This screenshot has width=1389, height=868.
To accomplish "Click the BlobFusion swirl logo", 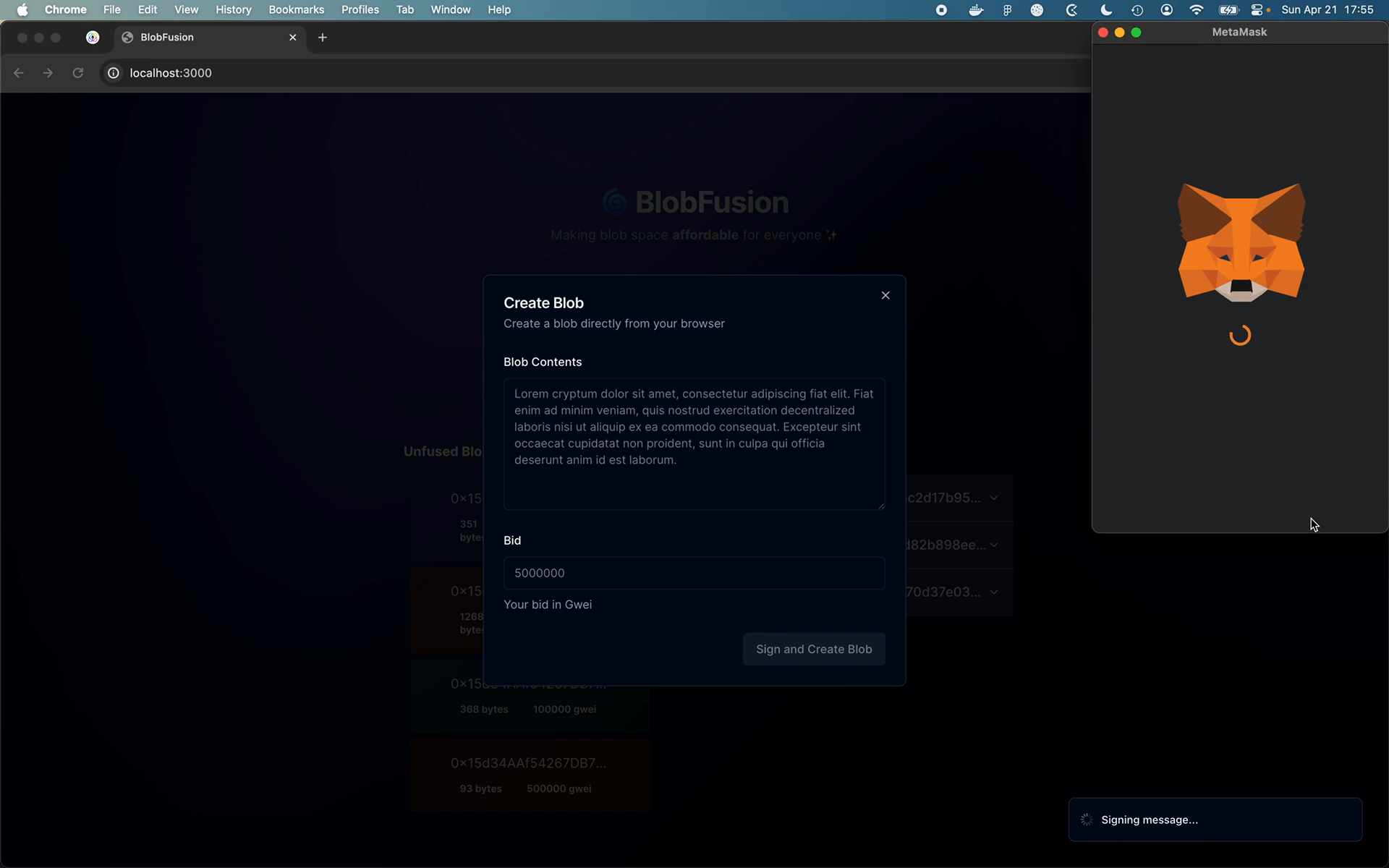I will pyautogui.click(x=615, y=203).
